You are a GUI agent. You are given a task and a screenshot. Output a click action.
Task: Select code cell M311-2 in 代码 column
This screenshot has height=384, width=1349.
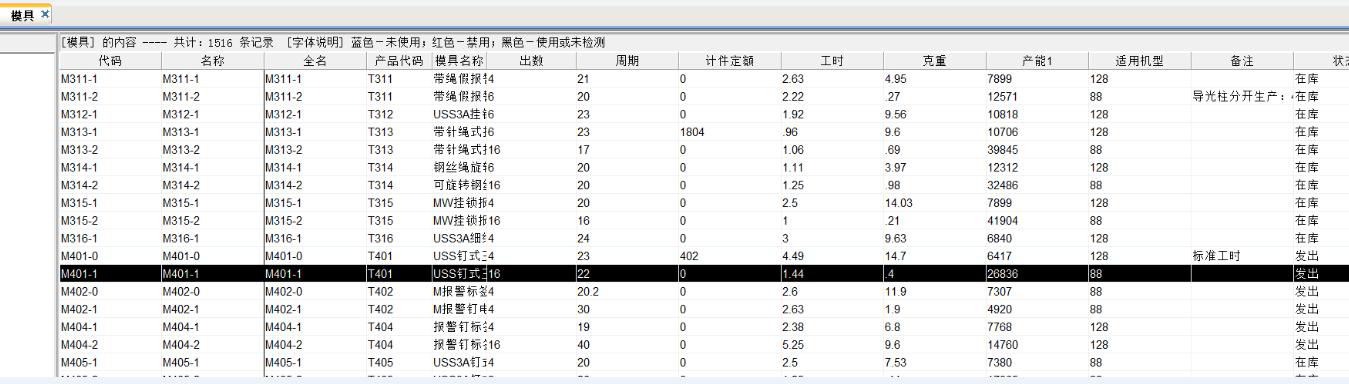[x=110, y=96]
